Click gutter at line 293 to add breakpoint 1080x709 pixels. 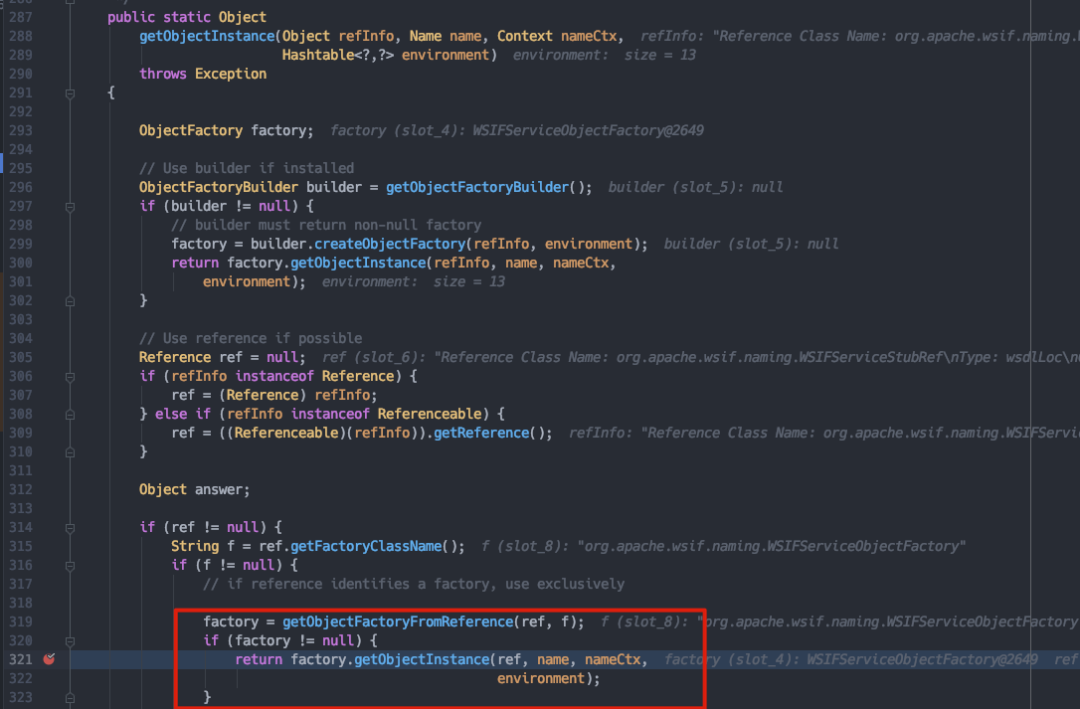coord(48,129)
